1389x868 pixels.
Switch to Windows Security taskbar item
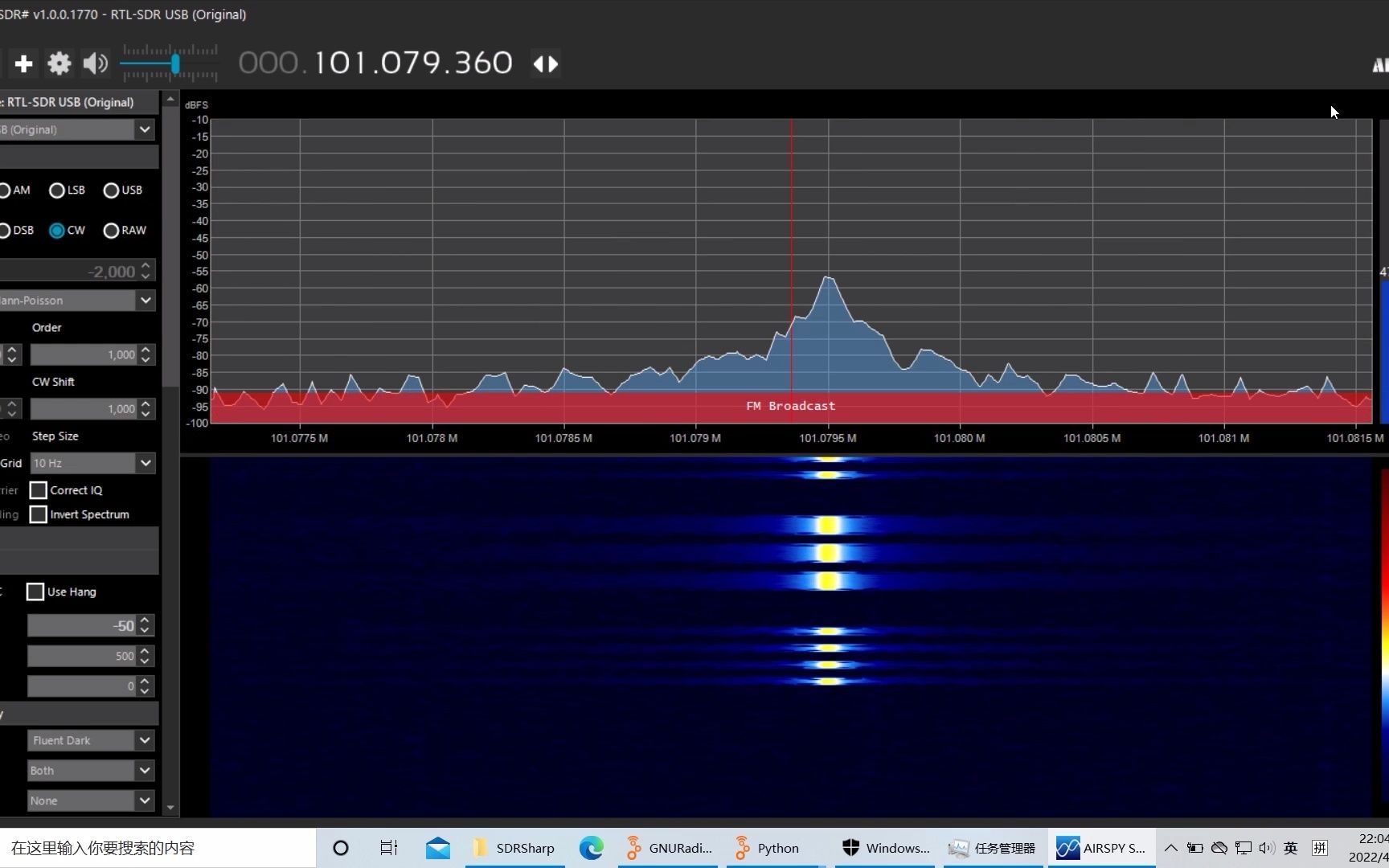(x=886, y=848)
